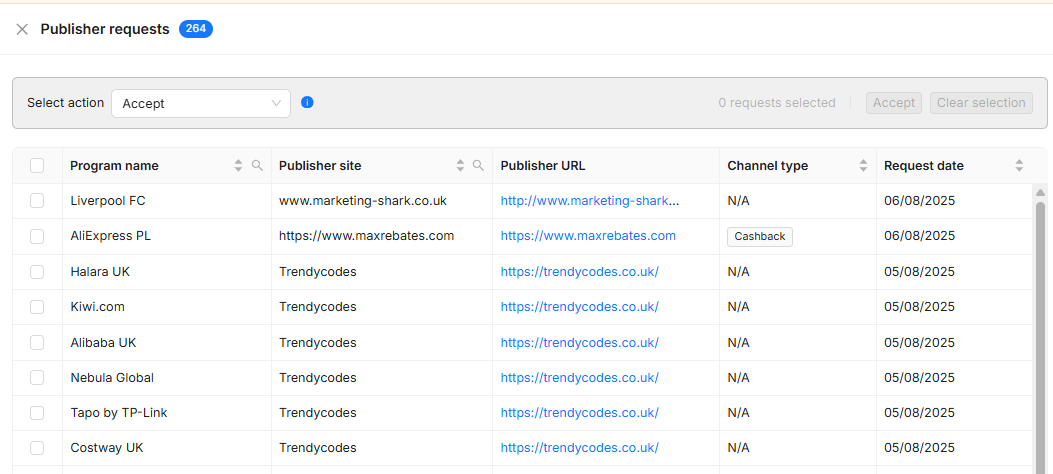Sort table by Publisher site
Image resolution: width=1053 pixels, height=474 pixels.
click(460, 166)
